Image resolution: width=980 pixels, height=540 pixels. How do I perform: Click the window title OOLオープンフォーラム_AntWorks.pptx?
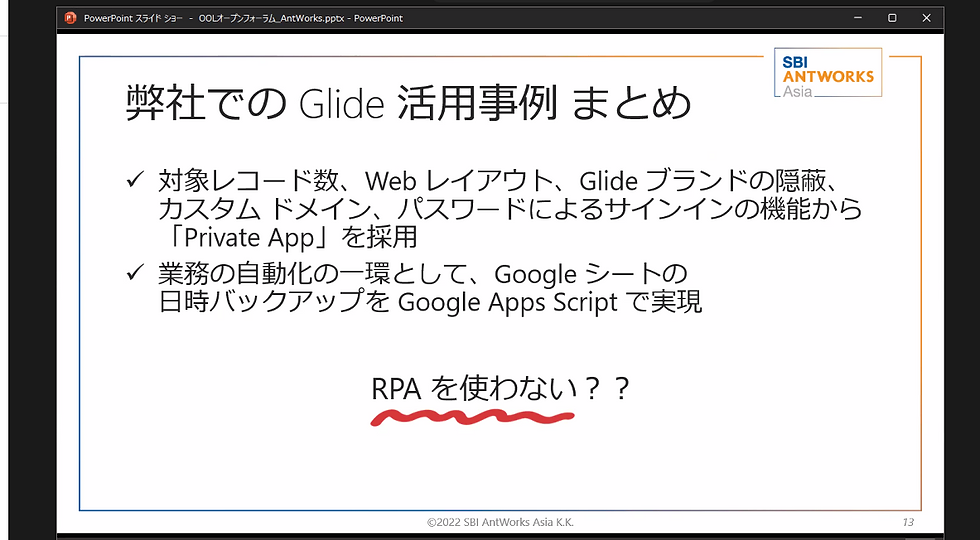click(273, 18)
